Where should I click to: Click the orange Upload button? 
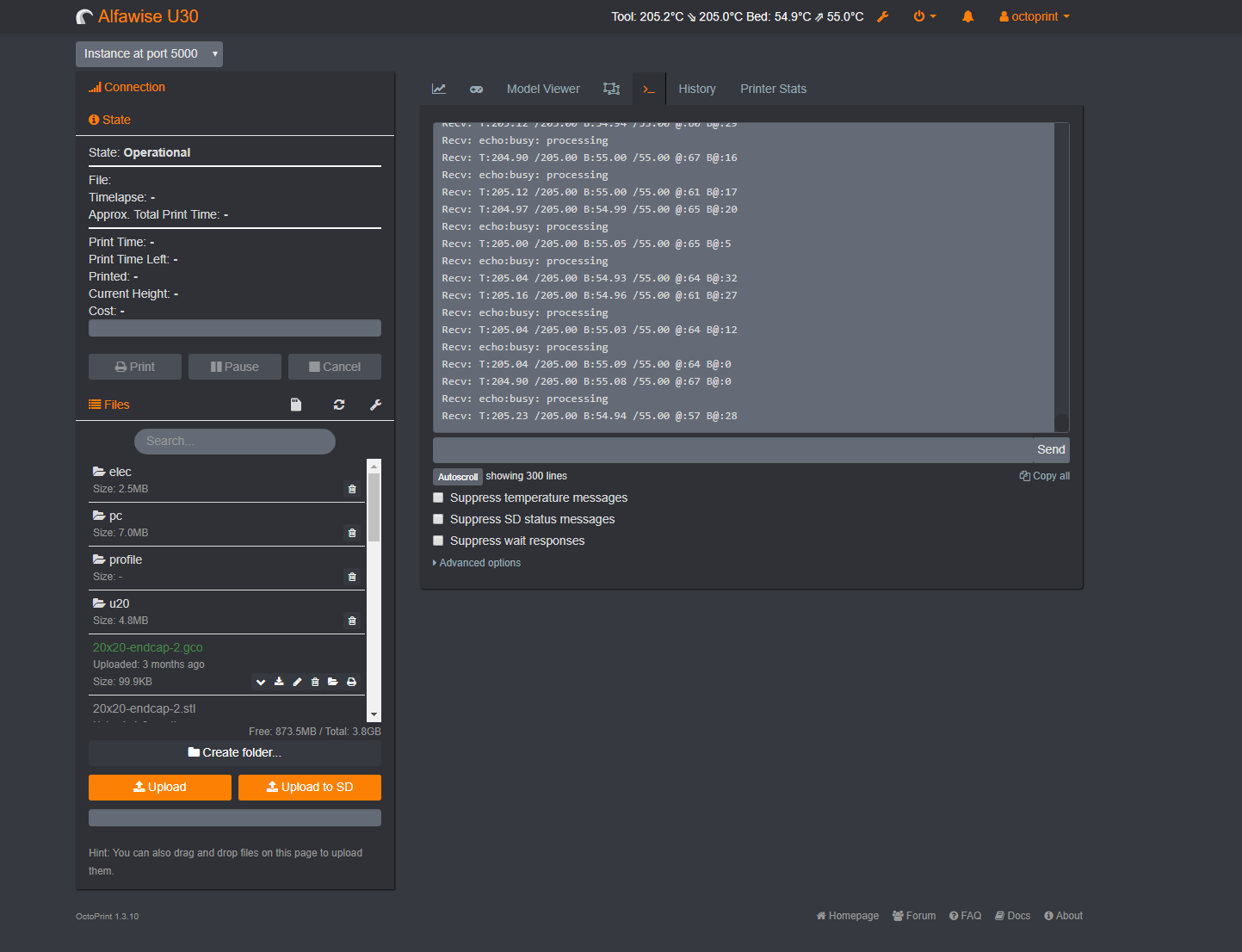coord(160,787)
